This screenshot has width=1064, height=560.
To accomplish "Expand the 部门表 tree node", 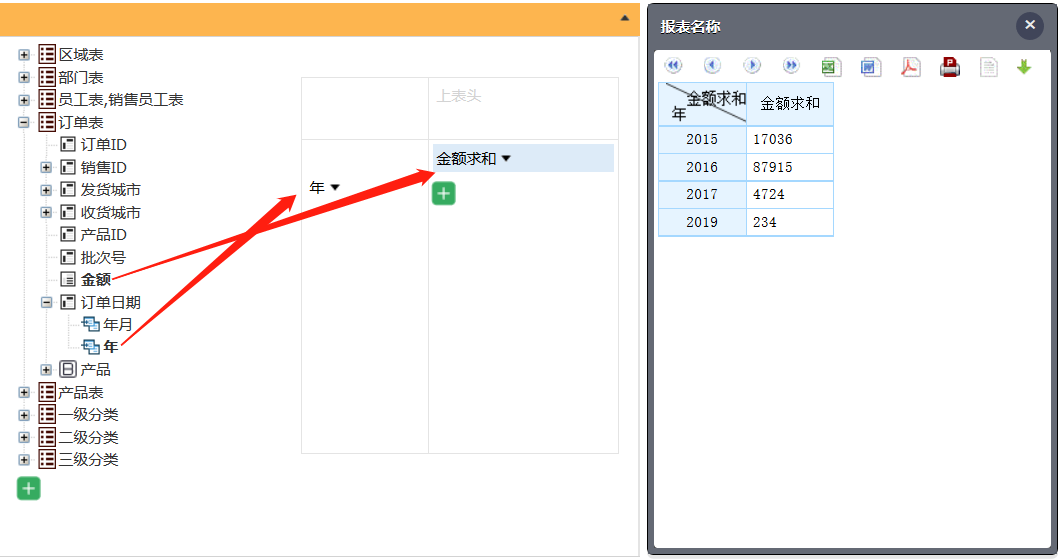I will click(24, 77).
